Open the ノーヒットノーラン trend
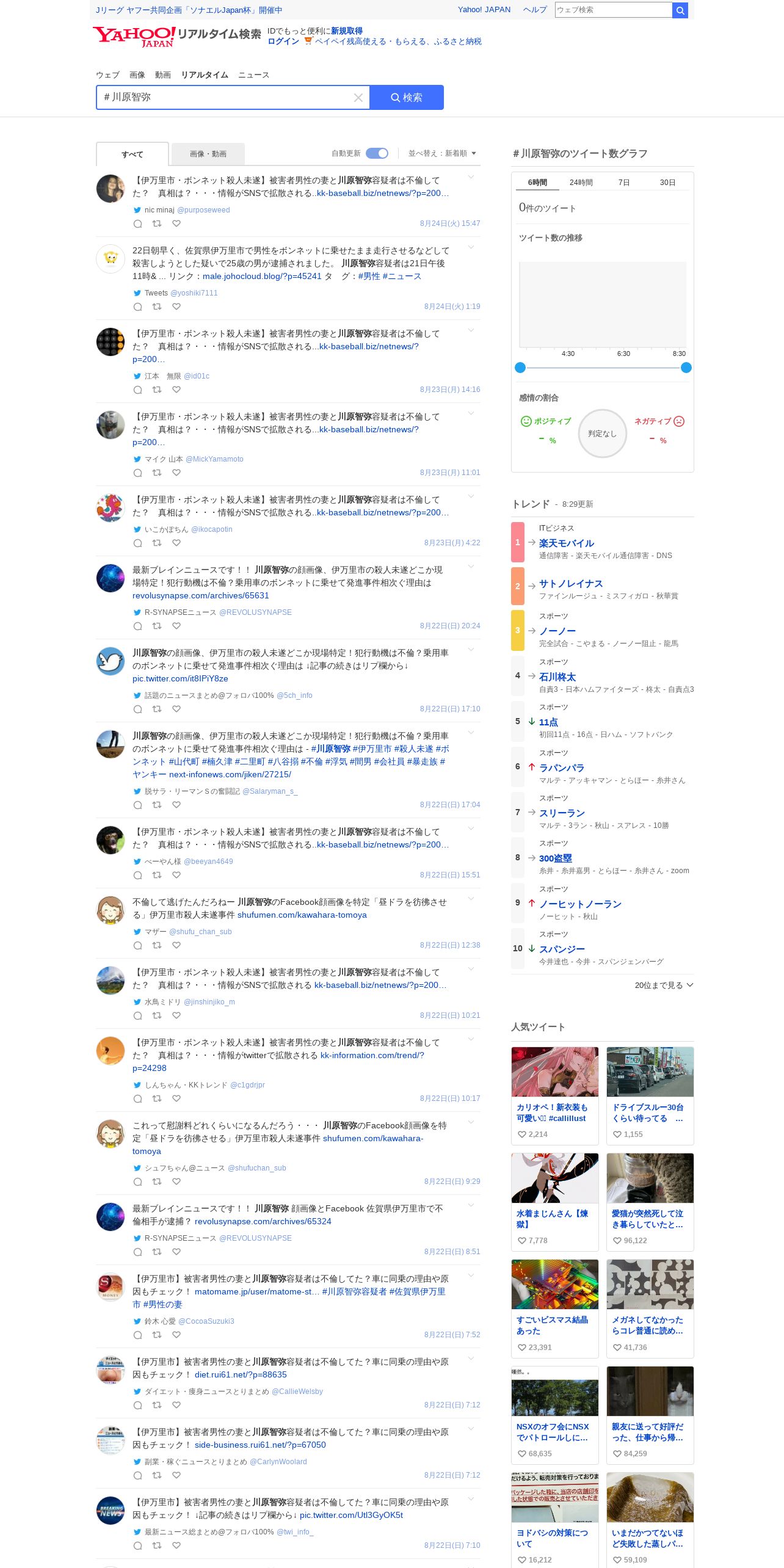 pyautogui.click(x=580, y=904)
